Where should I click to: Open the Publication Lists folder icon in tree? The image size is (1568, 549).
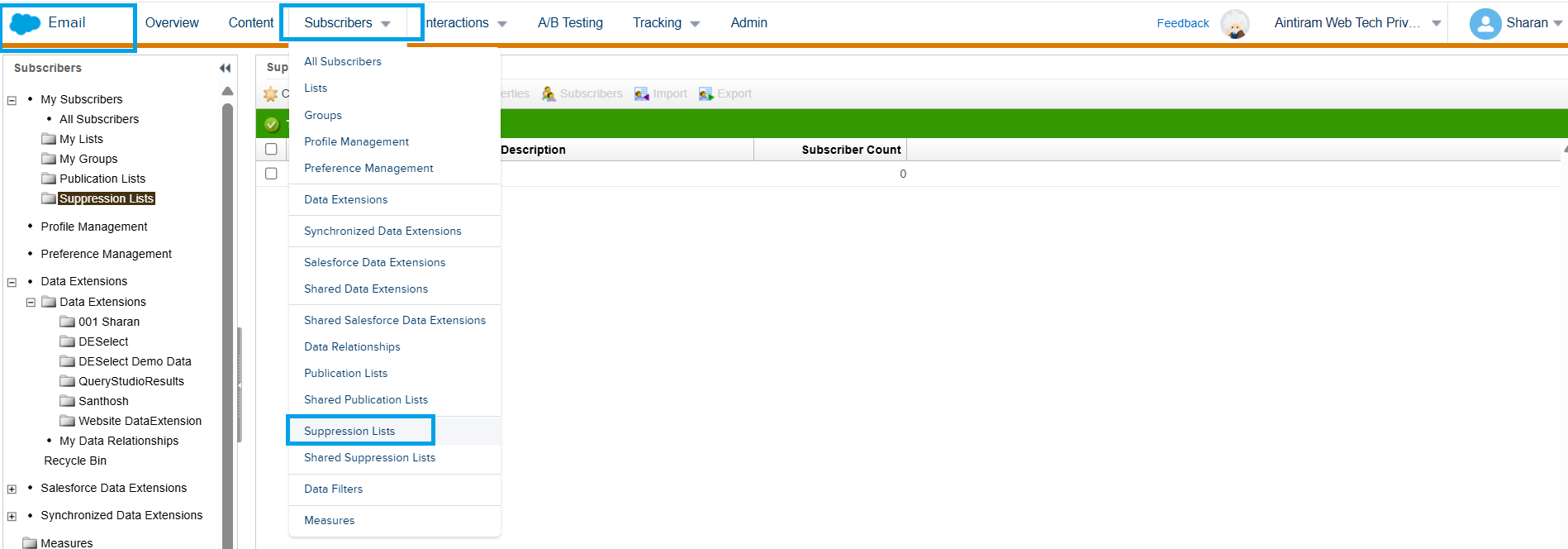pyautogui.click(x=50, y=179)
